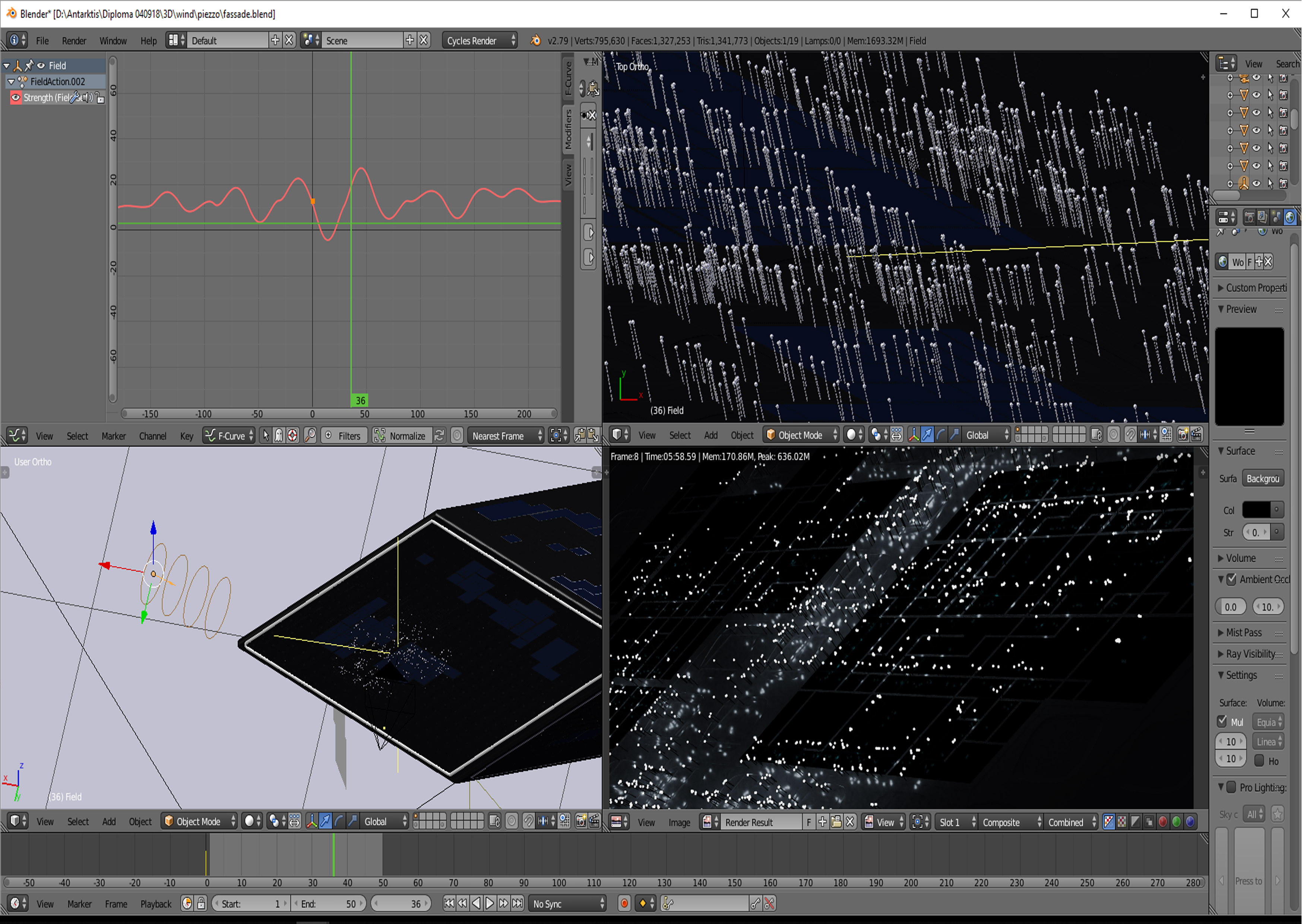Click the Scene name field
The image size is (1307, 924).
pos(363,41)
